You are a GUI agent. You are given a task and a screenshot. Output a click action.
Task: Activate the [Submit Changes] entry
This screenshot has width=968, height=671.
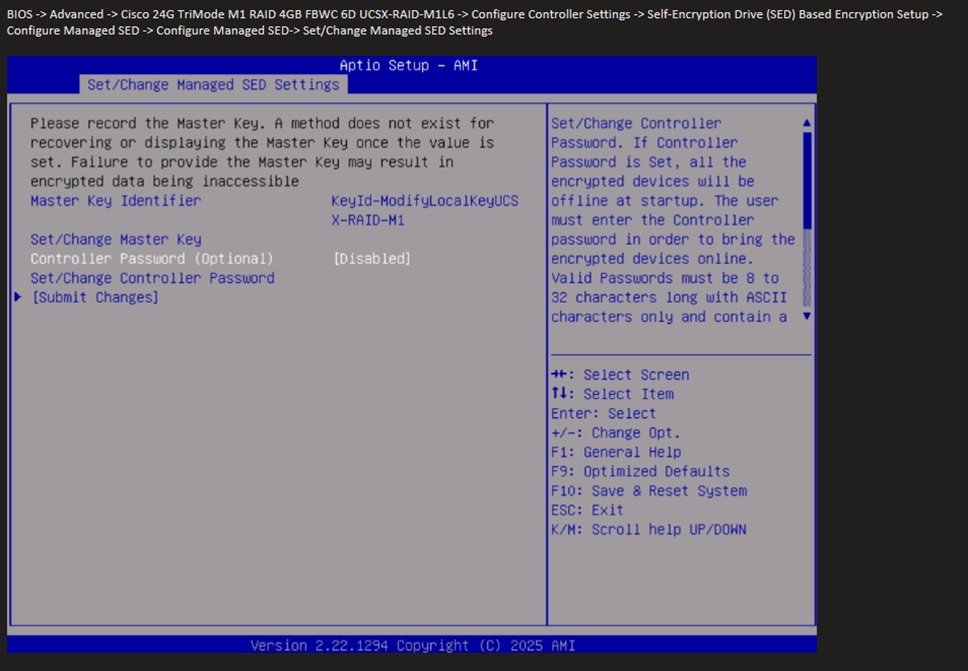pyautogui.click(x=96, y=298)
